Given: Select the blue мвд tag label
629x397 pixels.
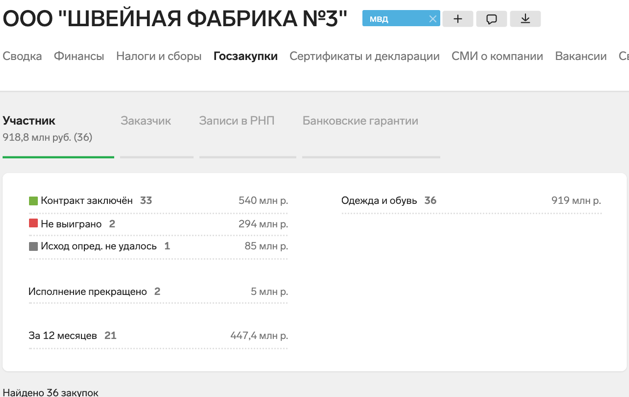Looking at the screenshot, I should pos(379,19).
